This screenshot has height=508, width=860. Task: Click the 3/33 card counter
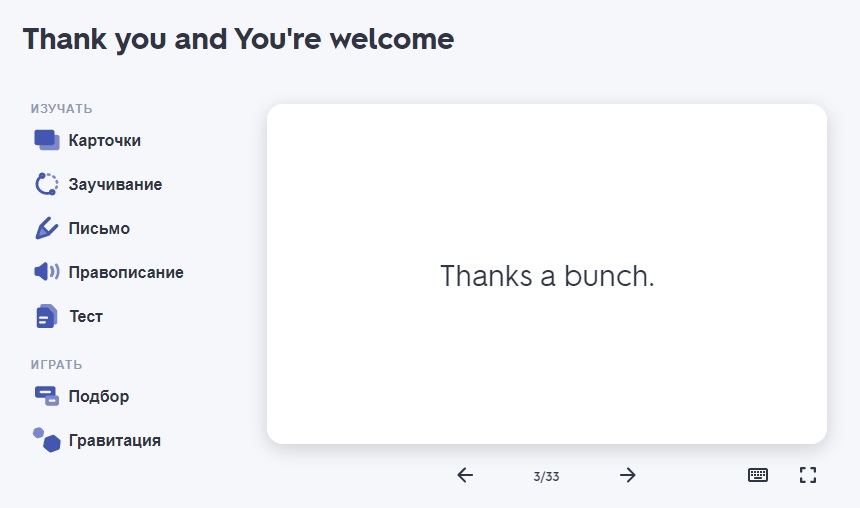[546, 477]
